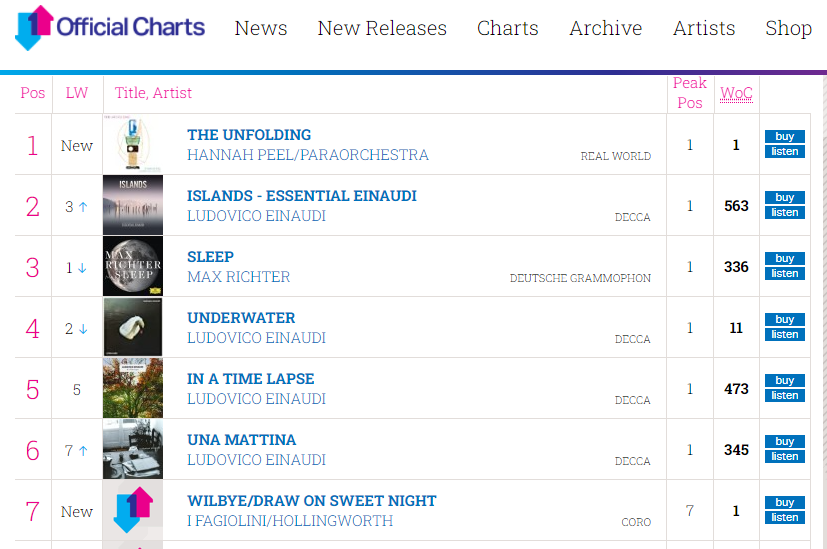This screenshot has height=549, width=827.
Task: Open the News menu item
Action: tap(261, 28)
